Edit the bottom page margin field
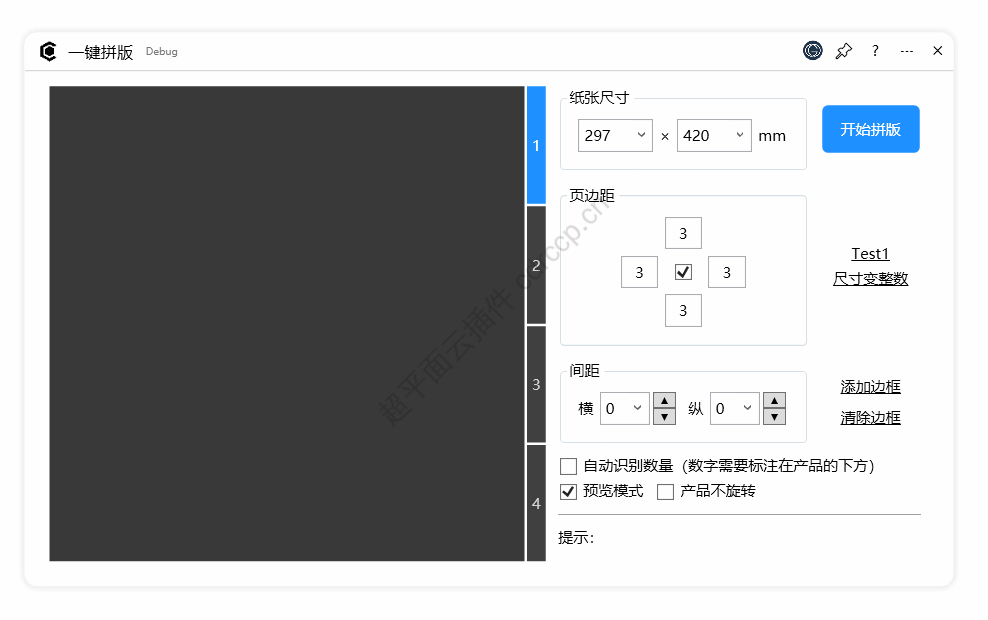Viewport: 988px width, 620px height. [683, 311]
